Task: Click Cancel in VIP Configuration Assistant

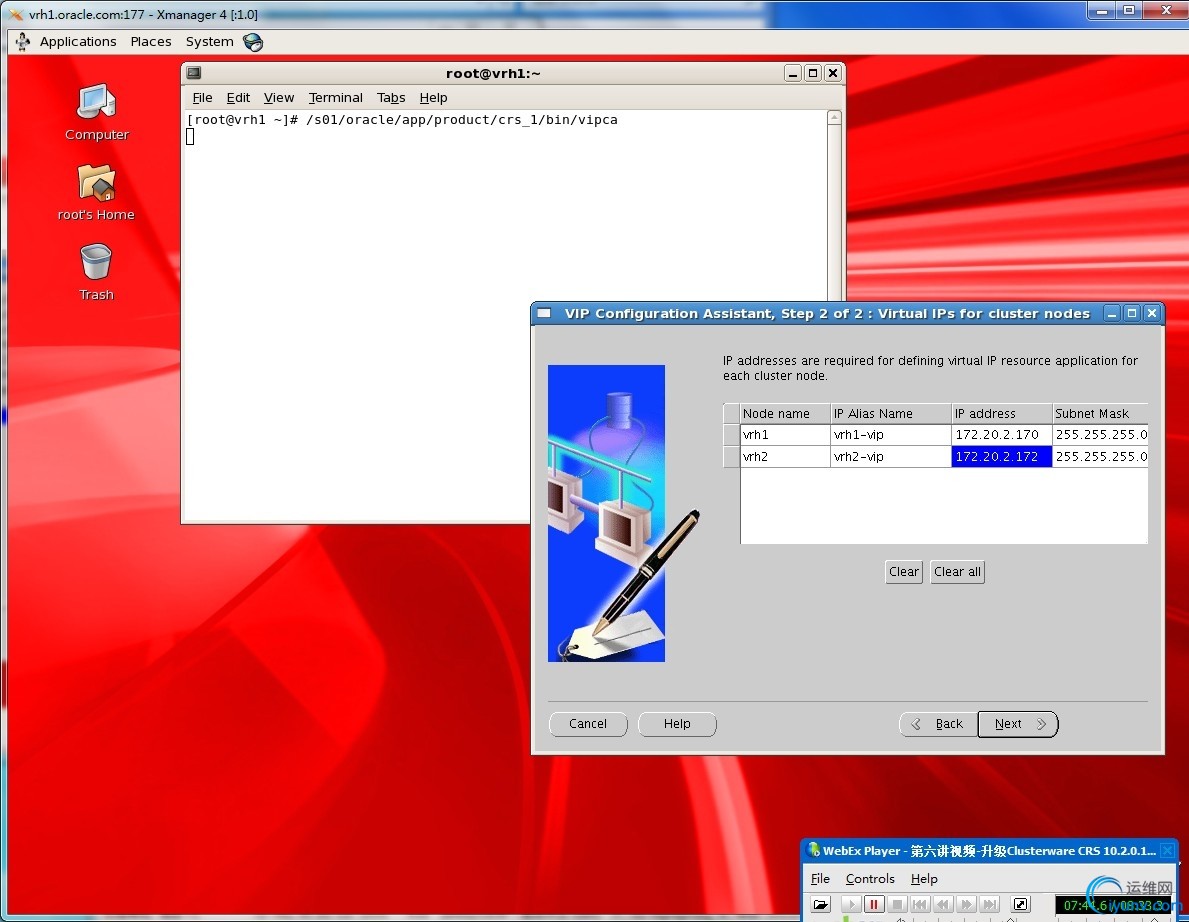Action: 588,723
